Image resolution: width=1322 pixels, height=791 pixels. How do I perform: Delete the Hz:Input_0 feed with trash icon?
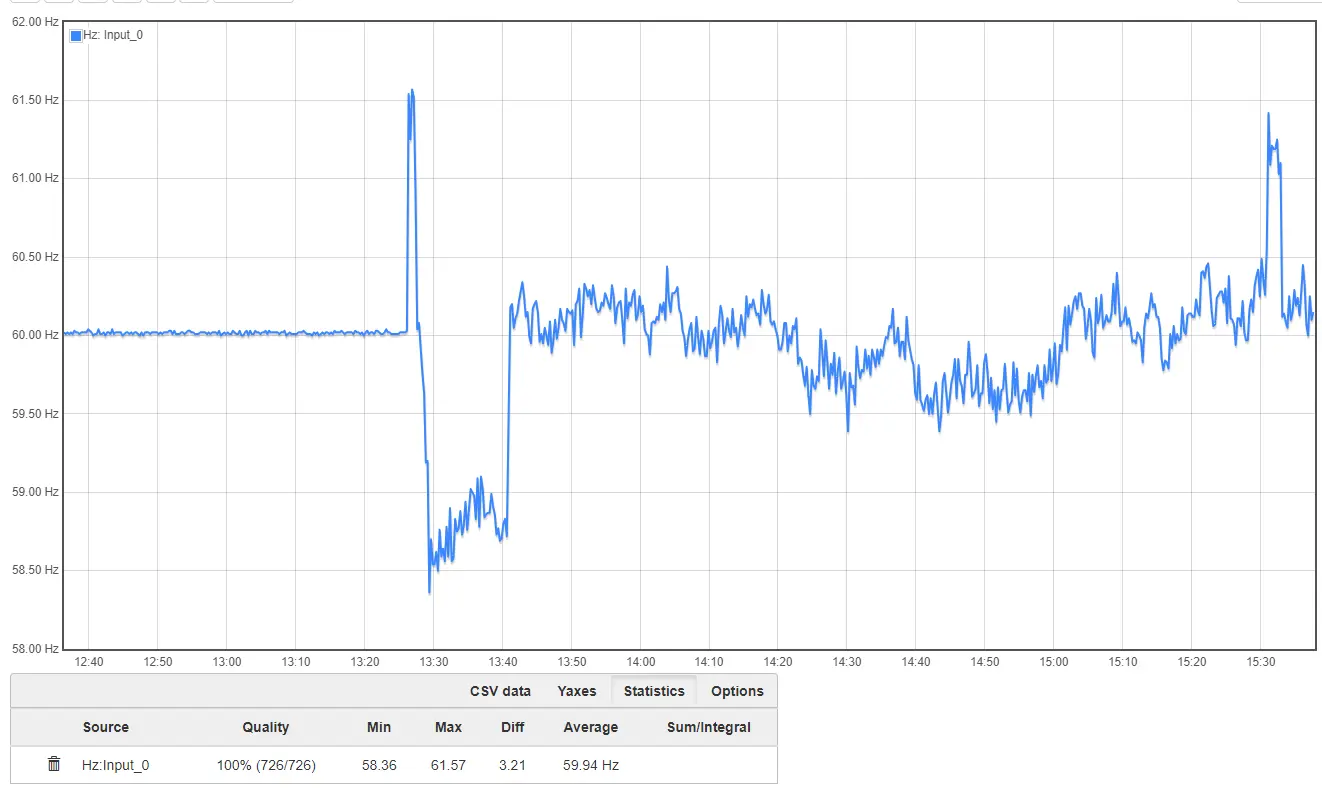(54, 764)
